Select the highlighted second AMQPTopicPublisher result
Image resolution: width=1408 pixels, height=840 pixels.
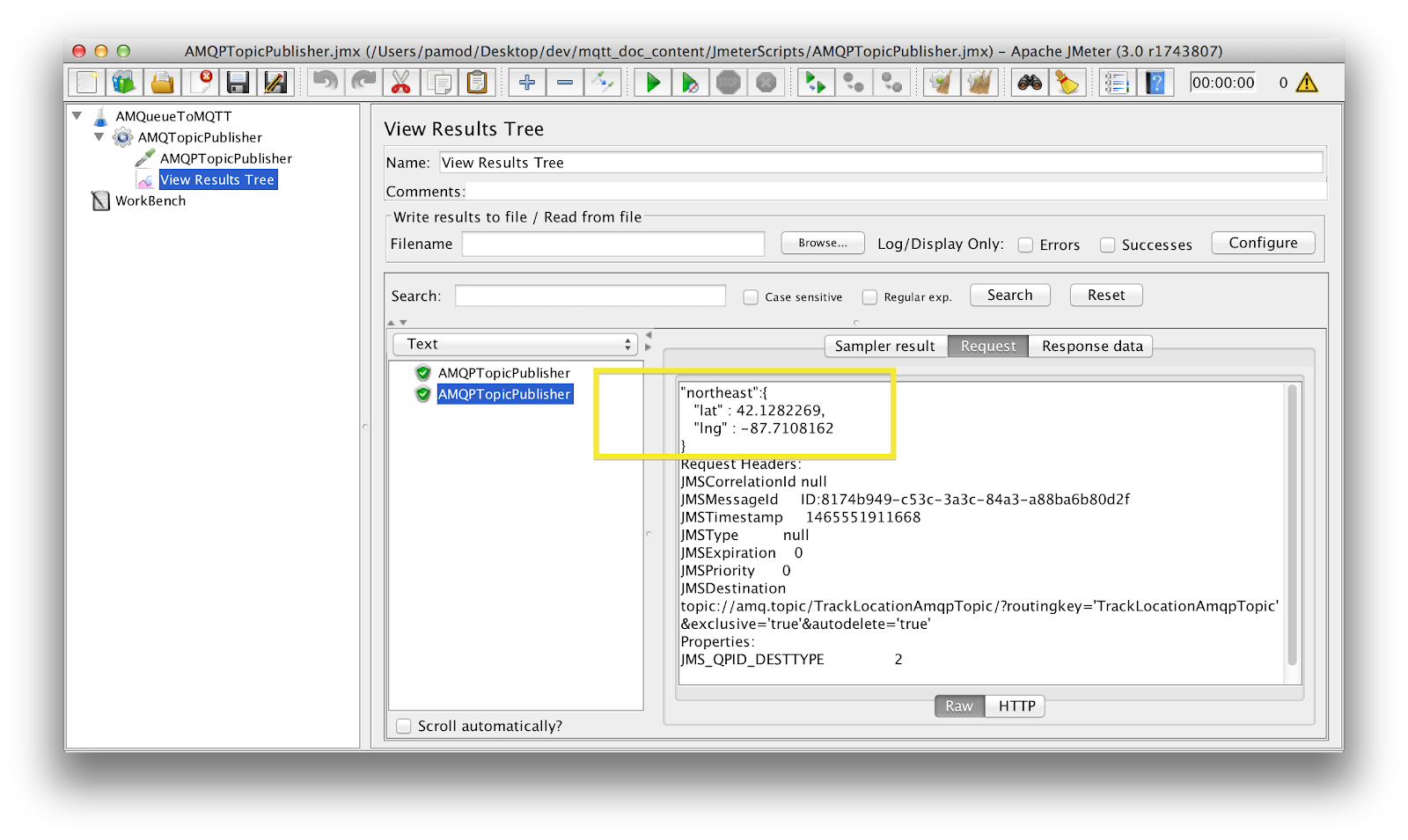point(505,394)
